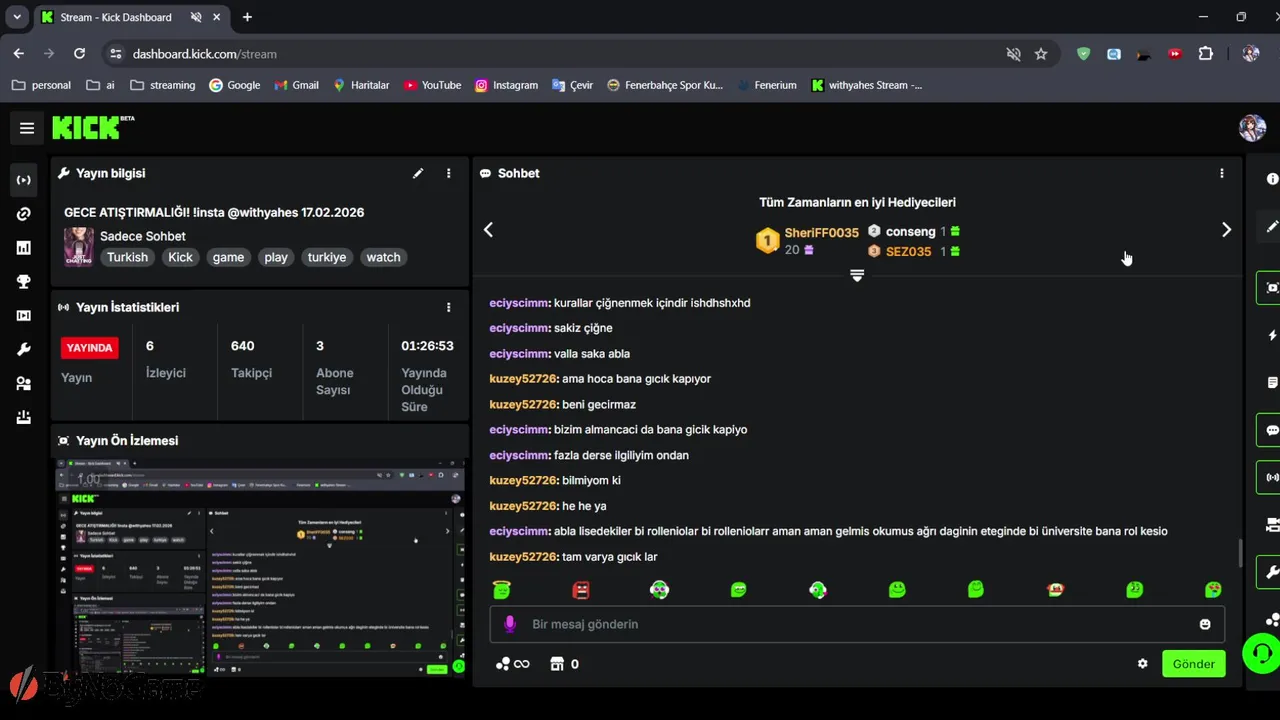Viewport: 1280px width, 720px height.
Task: Open the community people icon in sidebar
Action: (x=24, y=384)
